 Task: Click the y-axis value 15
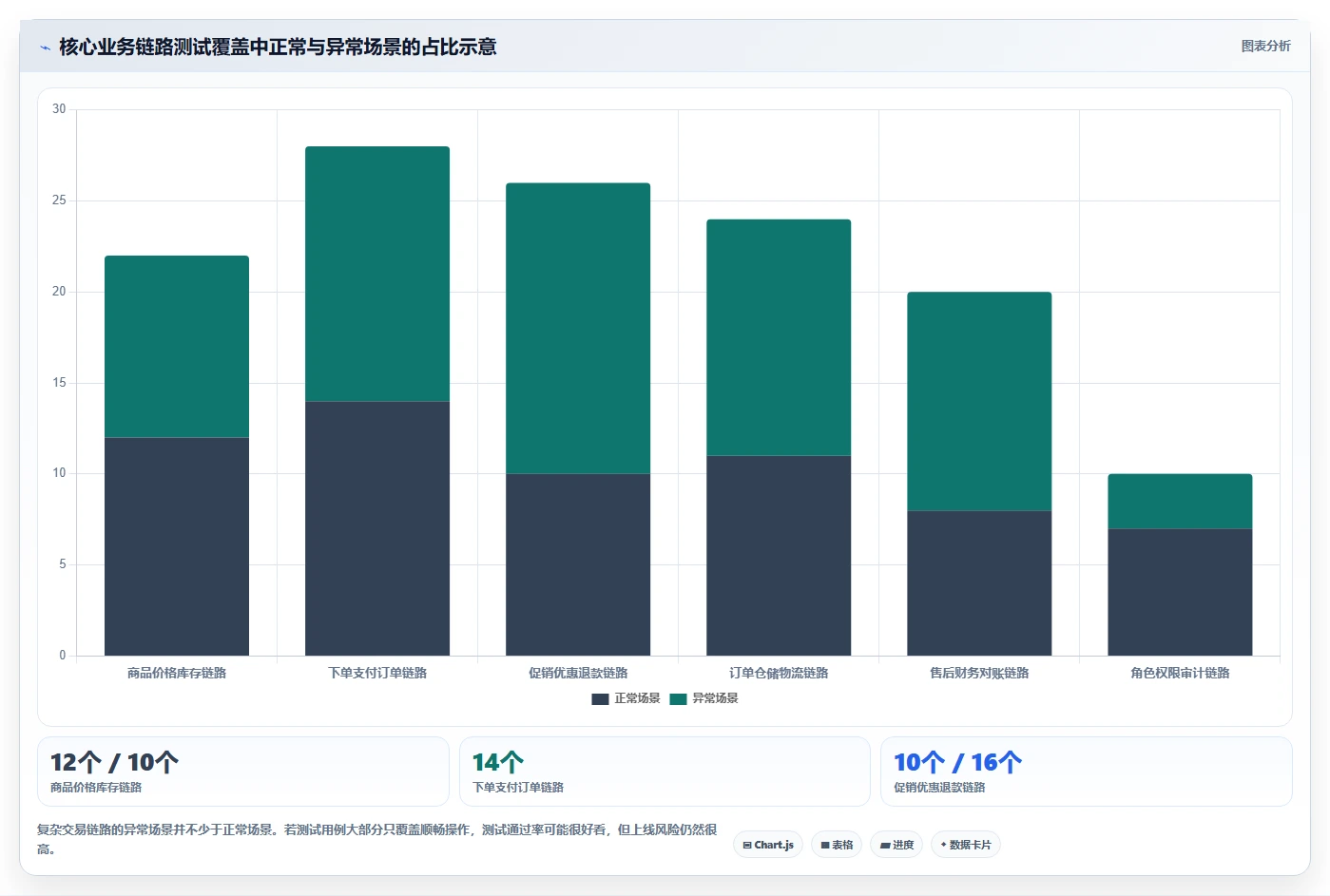(59, 383)
